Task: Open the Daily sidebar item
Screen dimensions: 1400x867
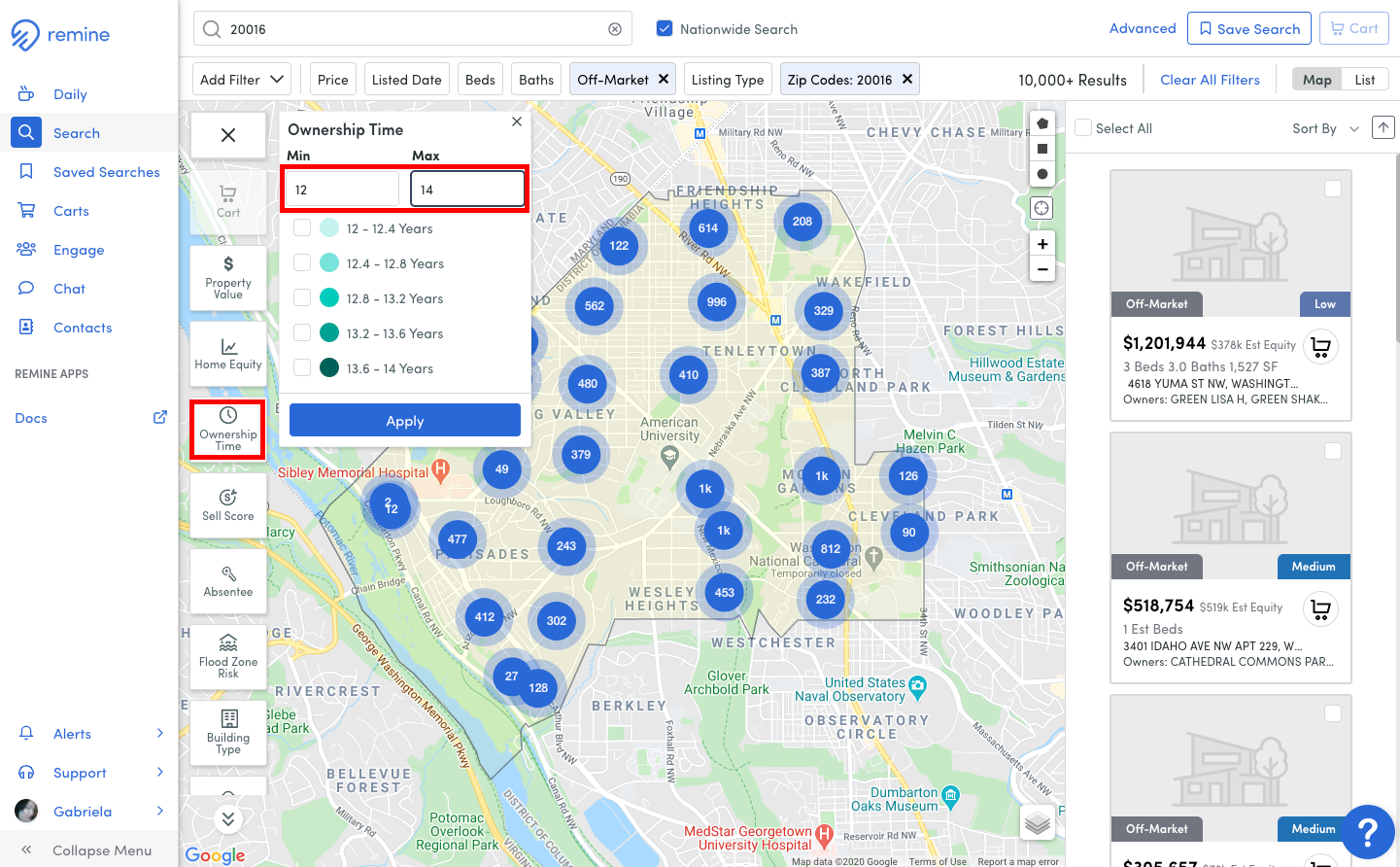Action: 70,94
